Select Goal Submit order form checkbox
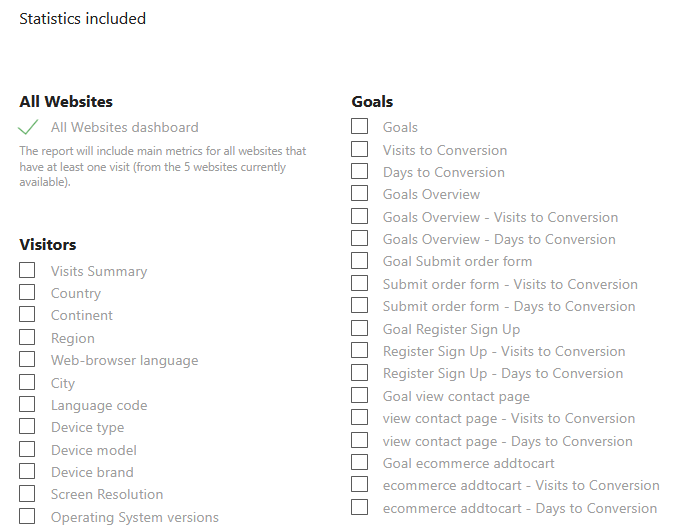The image size is (674, 528). pyautogui.click(x=360, y=261)
